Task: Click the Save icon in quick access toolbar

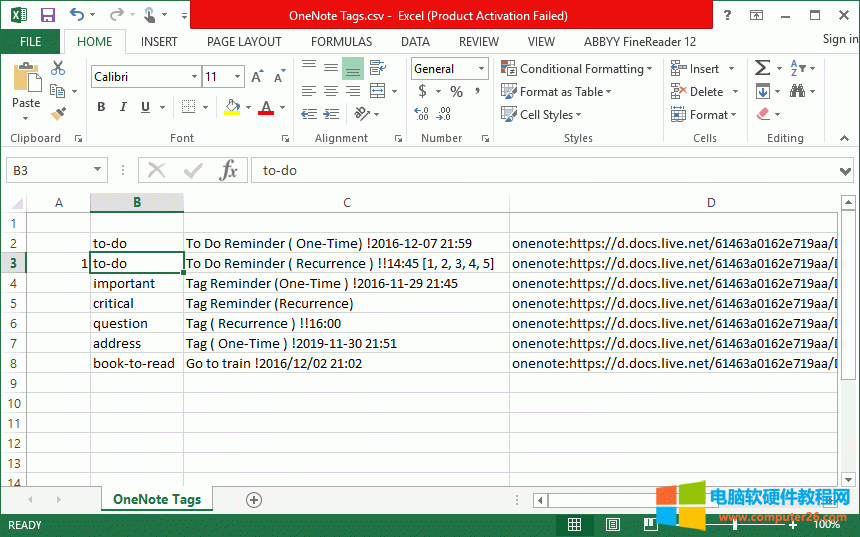Action: [47, 15]
